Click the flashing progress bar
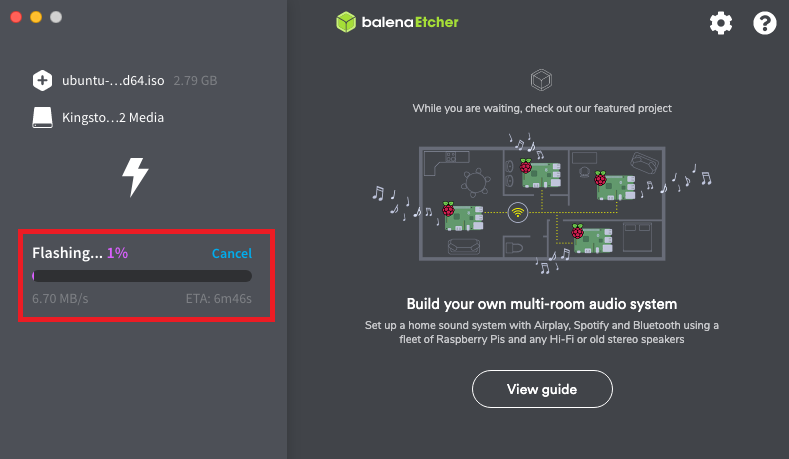Viewport: 789px width, 459px height. (142, 276)
